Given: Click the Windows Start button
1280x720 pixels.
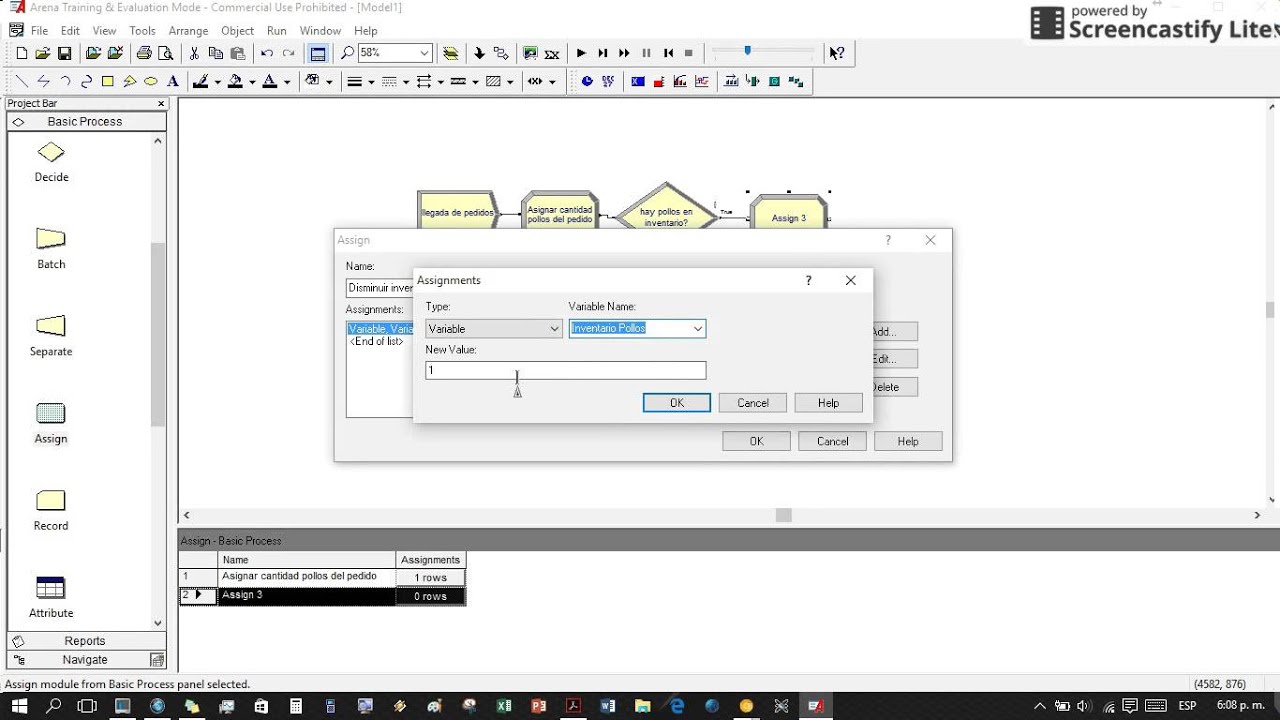Looking at the screenshot, I should click(18, 706).
